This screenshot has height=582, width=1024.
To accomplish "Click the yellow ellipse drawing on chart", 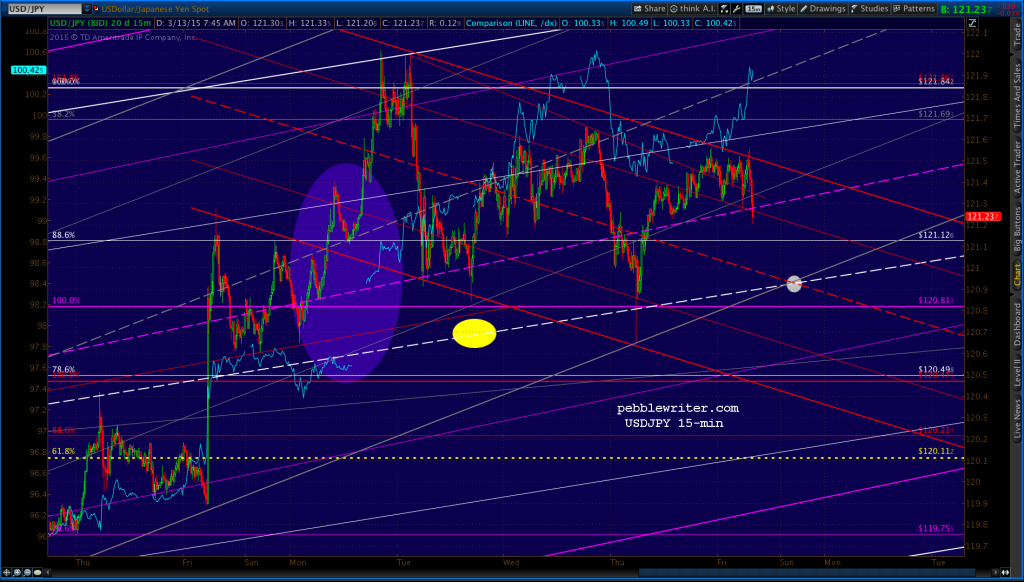I will (x=474, y=333).
